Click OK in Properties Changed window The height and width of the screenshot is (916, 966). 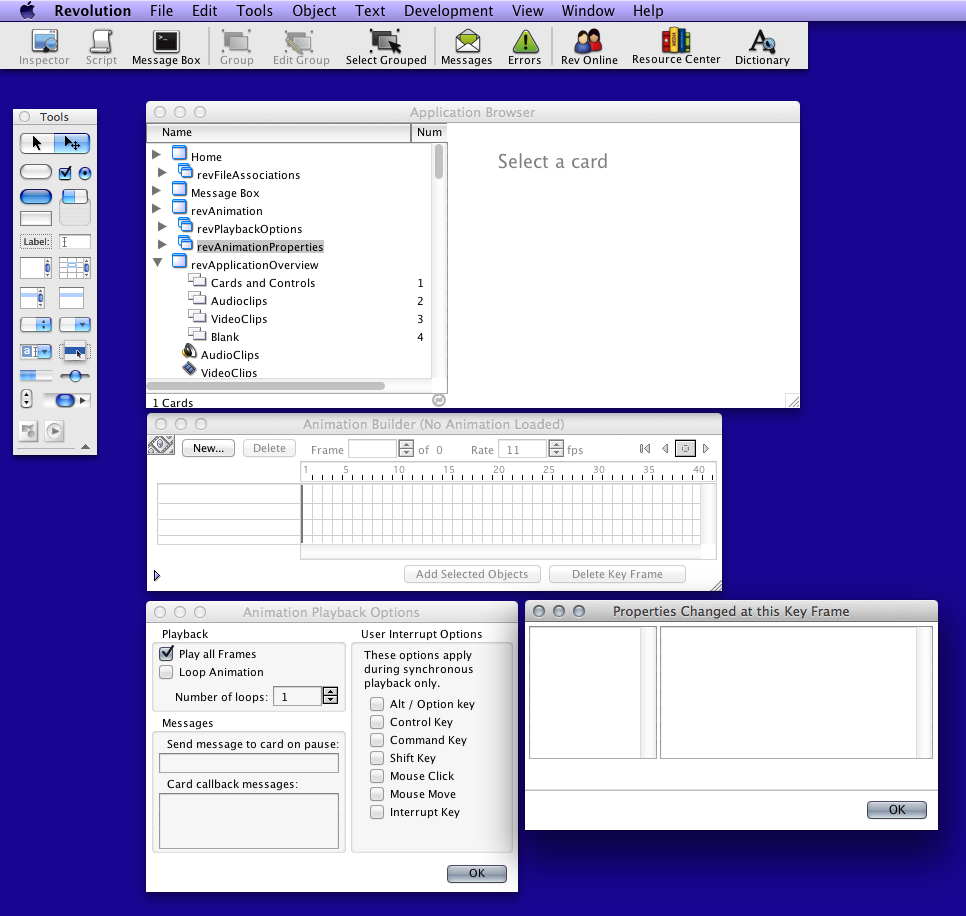[x=896, y=809]
